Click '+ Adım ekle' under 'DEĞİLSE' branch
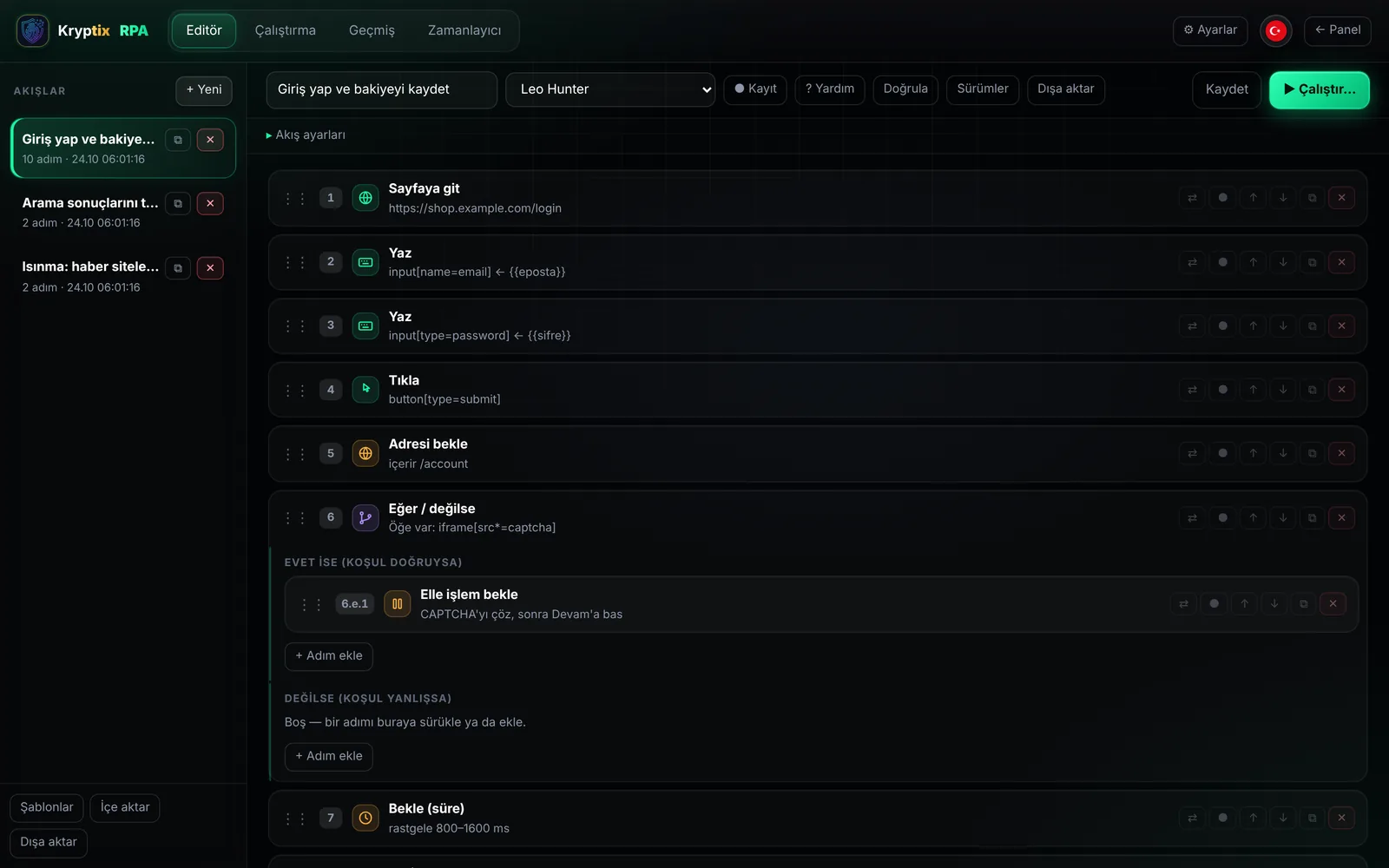Screen dimensions: 1389x868 pyautogui.click(x=329, y=757)
